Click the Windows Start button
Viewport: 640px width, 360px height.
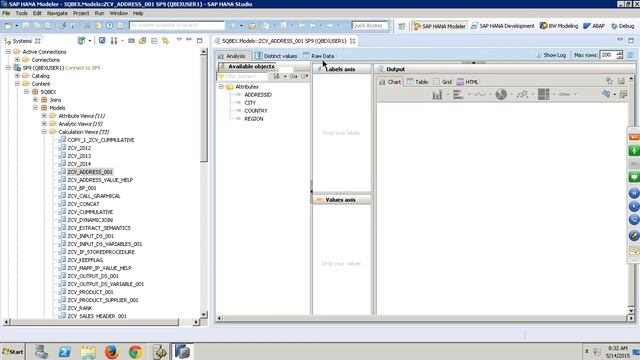(x=13, y=352)
